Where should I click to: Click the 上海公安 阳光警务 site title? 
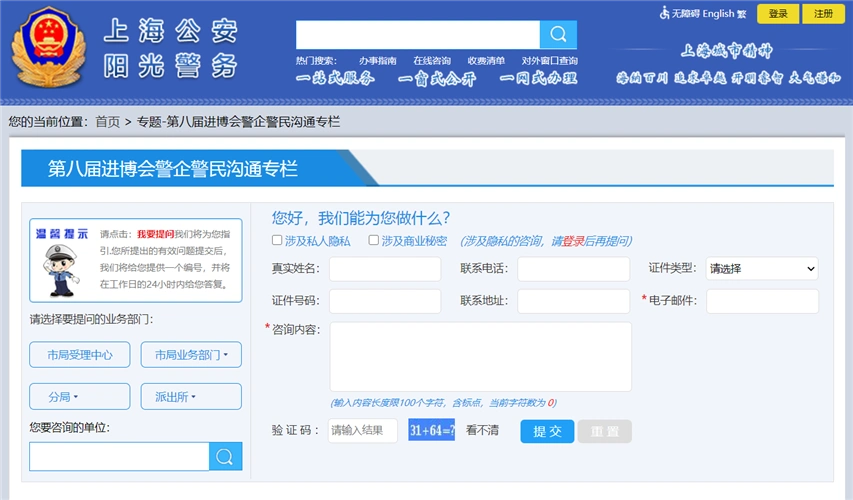[171, 48]
